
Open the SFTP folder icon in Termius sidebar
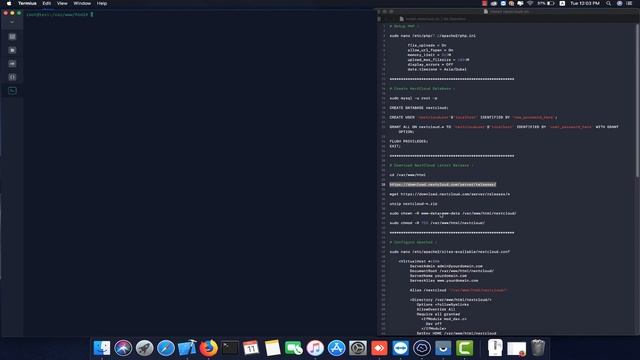click(x=12, y=50)
